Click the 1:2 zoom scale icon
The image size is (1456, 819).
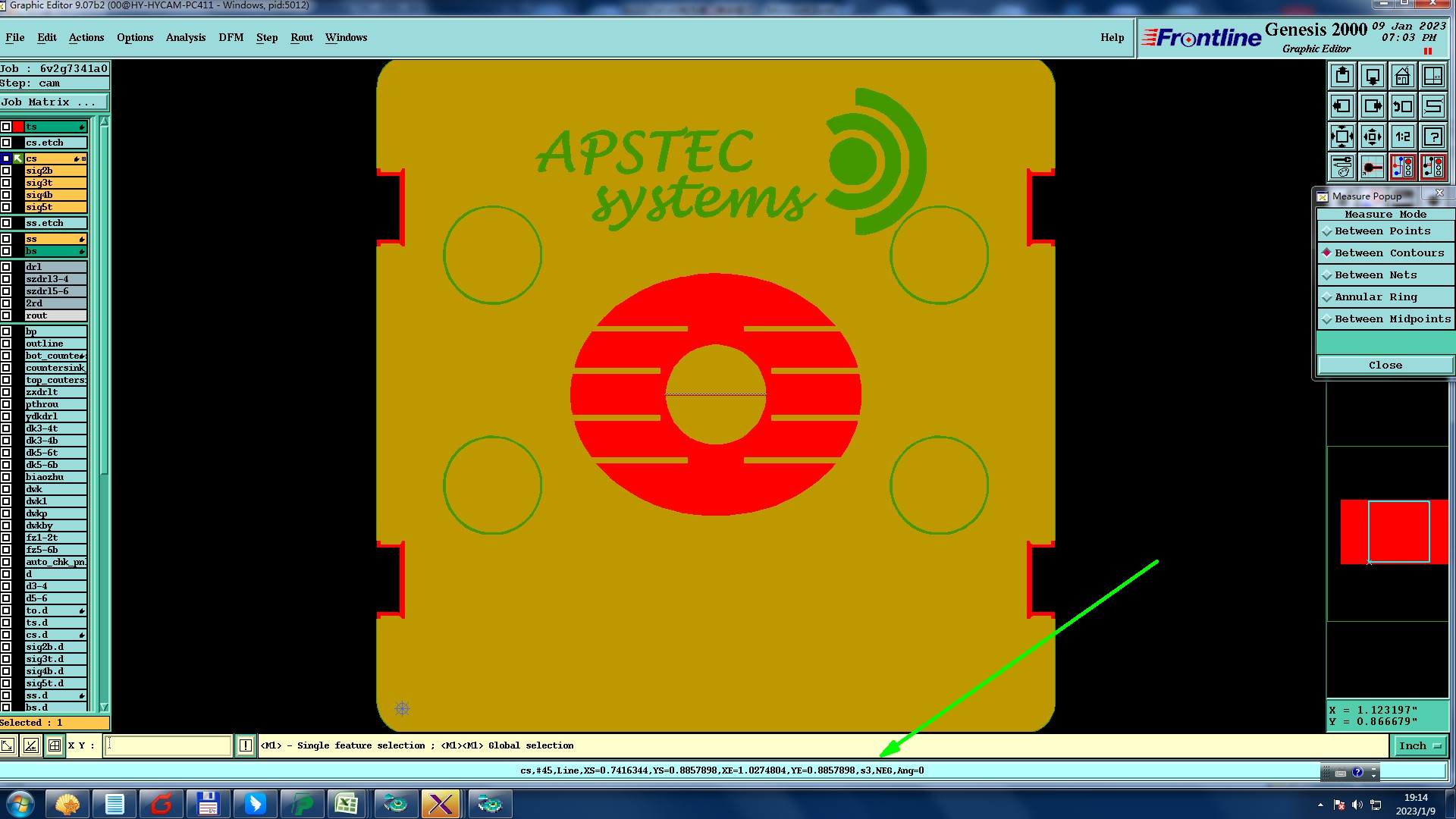(x=1403, y=136)
